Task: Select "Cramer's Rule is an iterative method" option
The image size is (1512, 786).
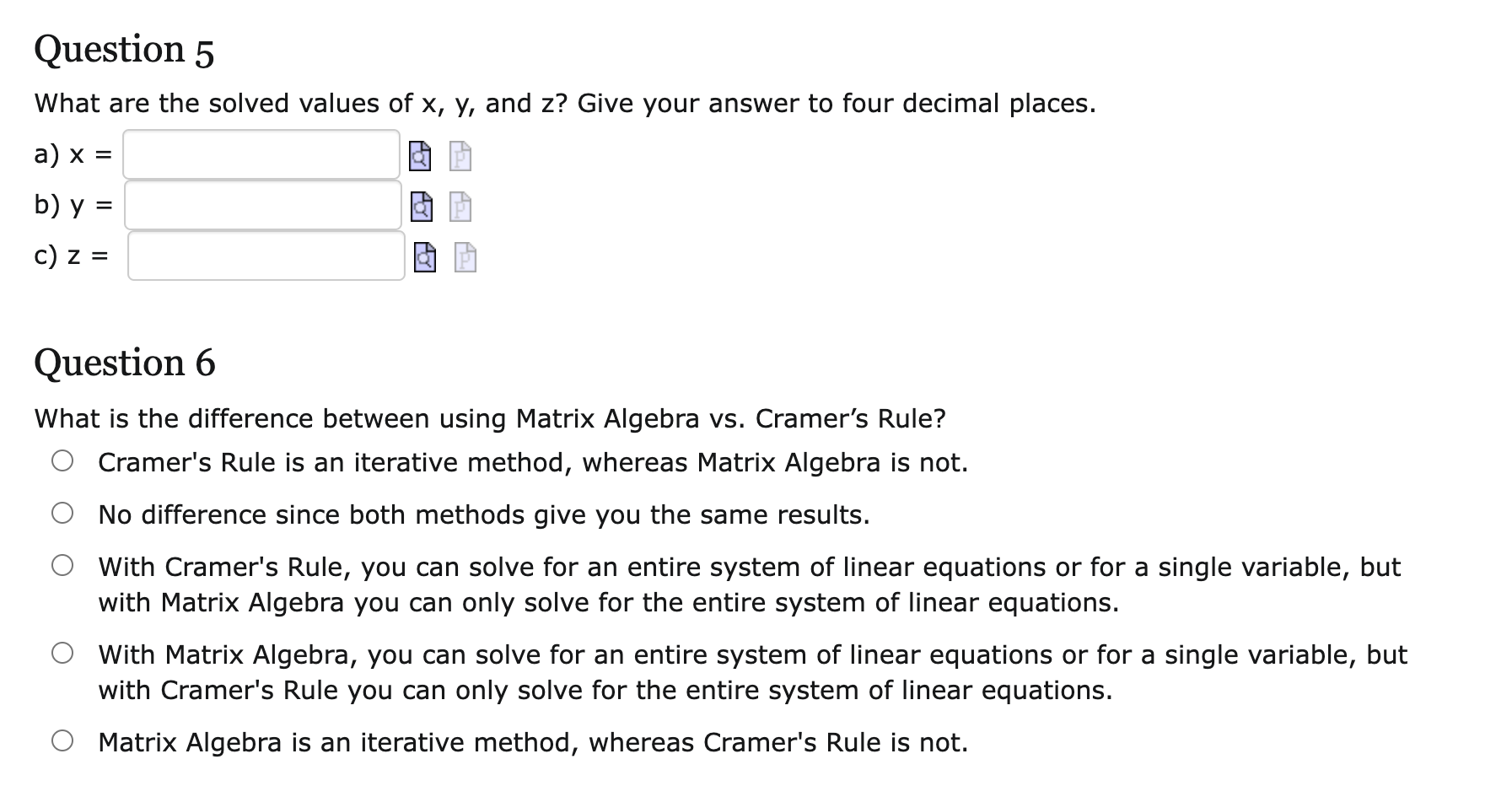Action: pos(64,461)
